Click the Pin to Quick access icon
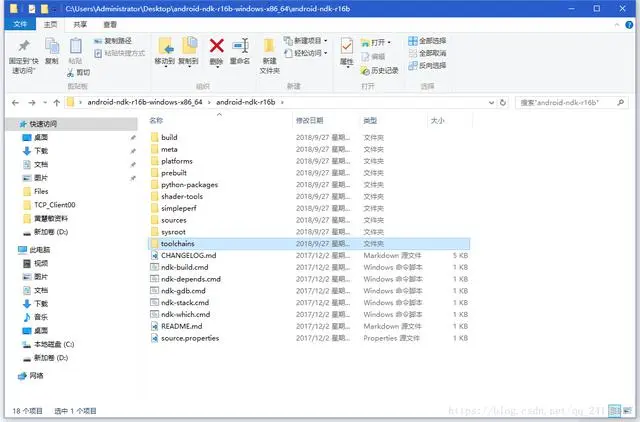This screenshot has width=640, height=422. pos(24,46)
